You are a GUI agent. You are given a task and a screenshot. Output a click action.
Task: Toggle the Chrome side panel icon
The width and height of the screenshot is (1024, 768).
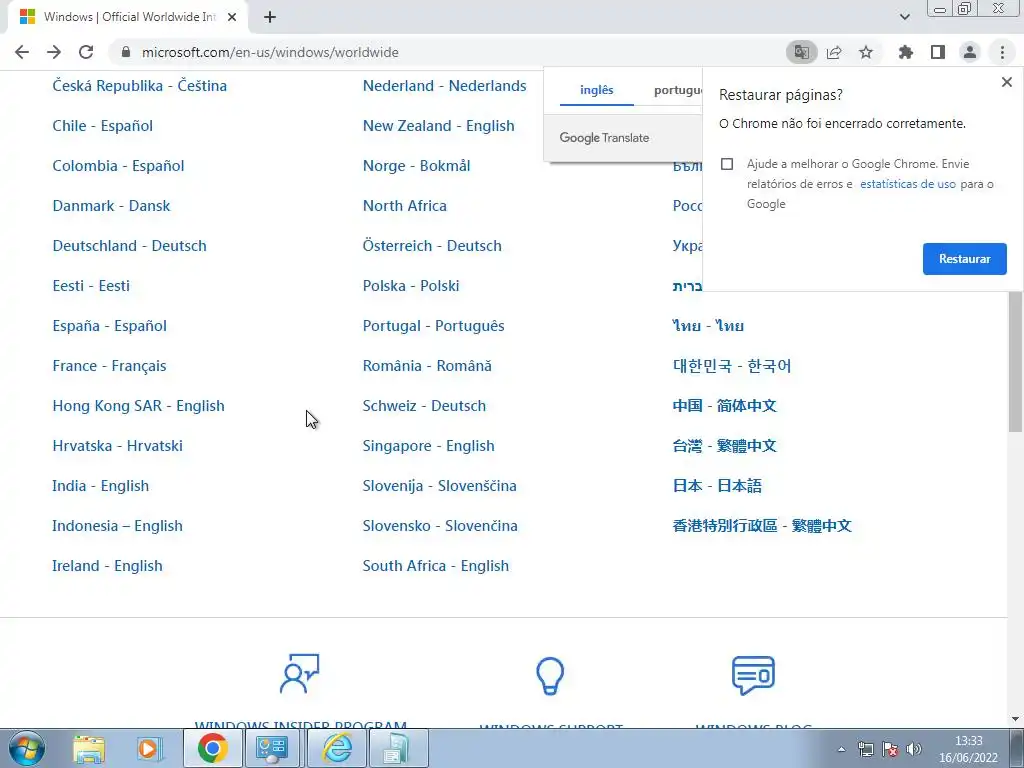coord(938,52)
